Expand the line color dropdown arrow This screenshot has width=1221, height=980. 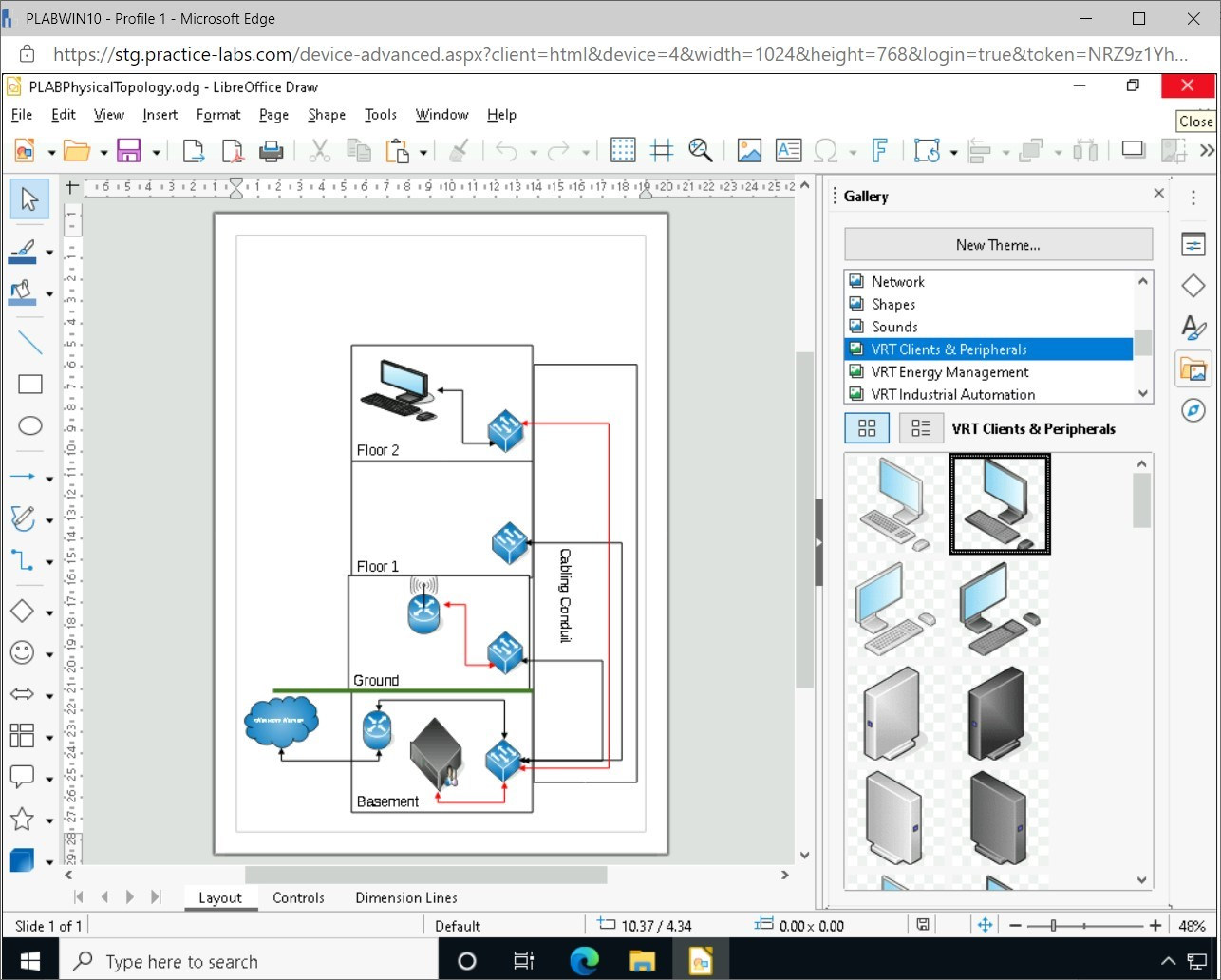click(49, 253)
